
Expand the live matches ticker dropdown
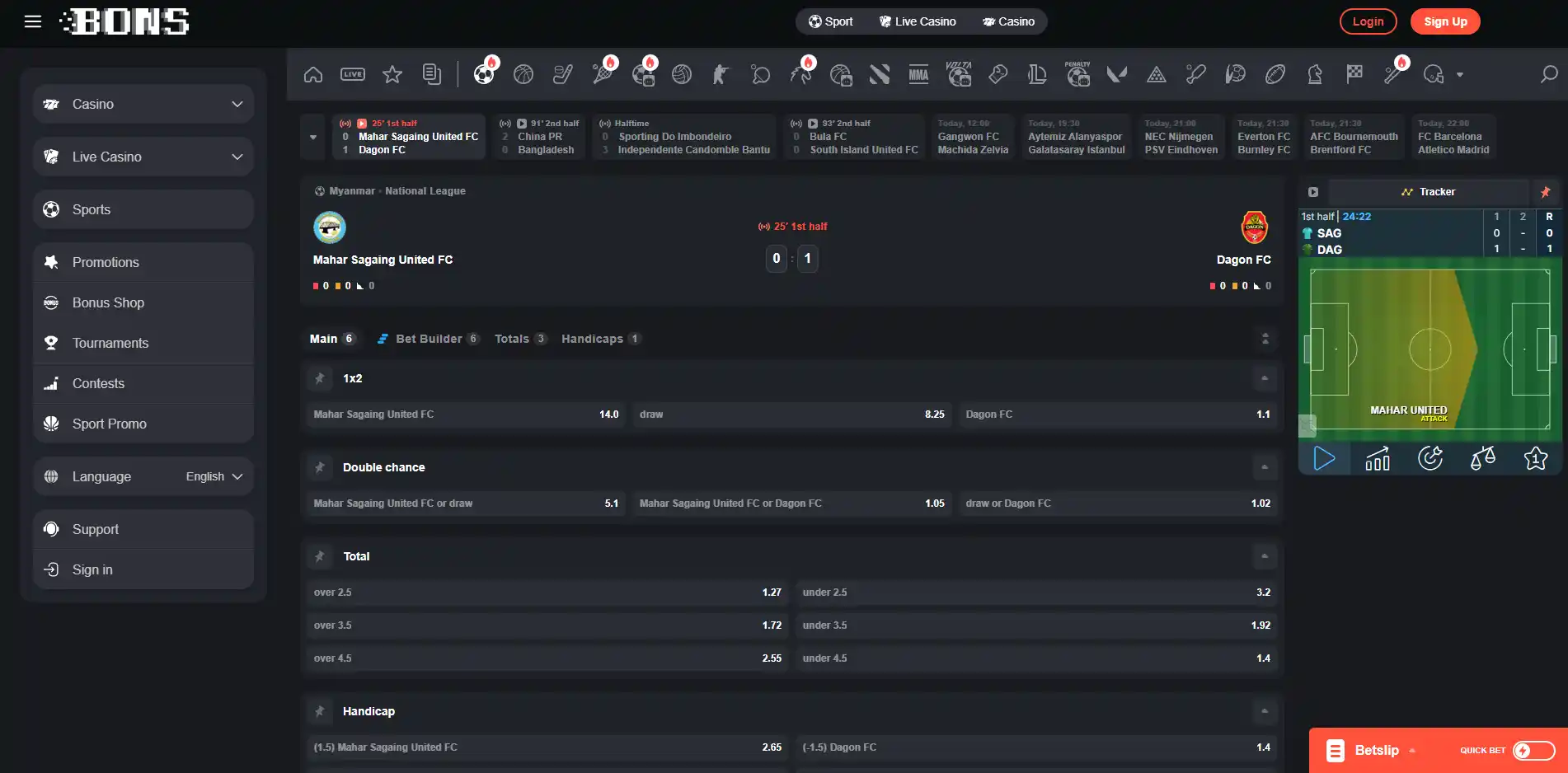[313, 137]
